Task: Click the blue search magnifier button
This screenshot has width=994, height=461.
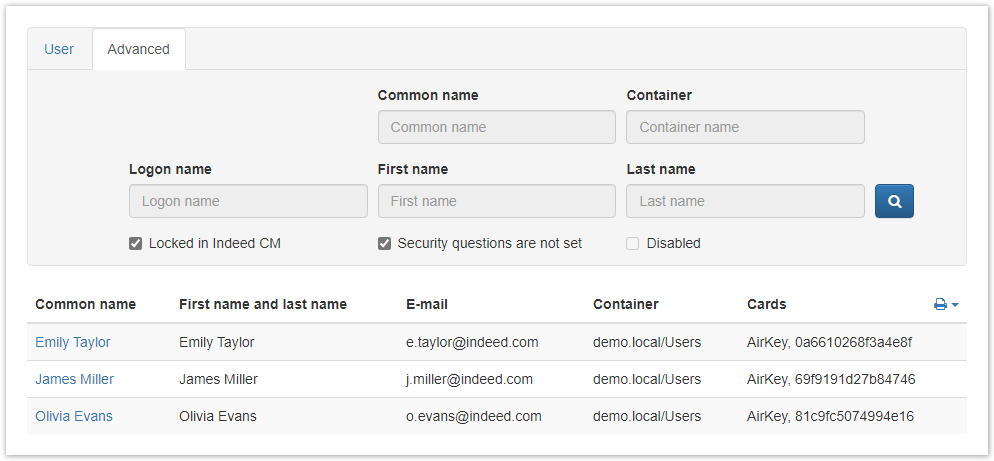Action: (x=894, y=201)
